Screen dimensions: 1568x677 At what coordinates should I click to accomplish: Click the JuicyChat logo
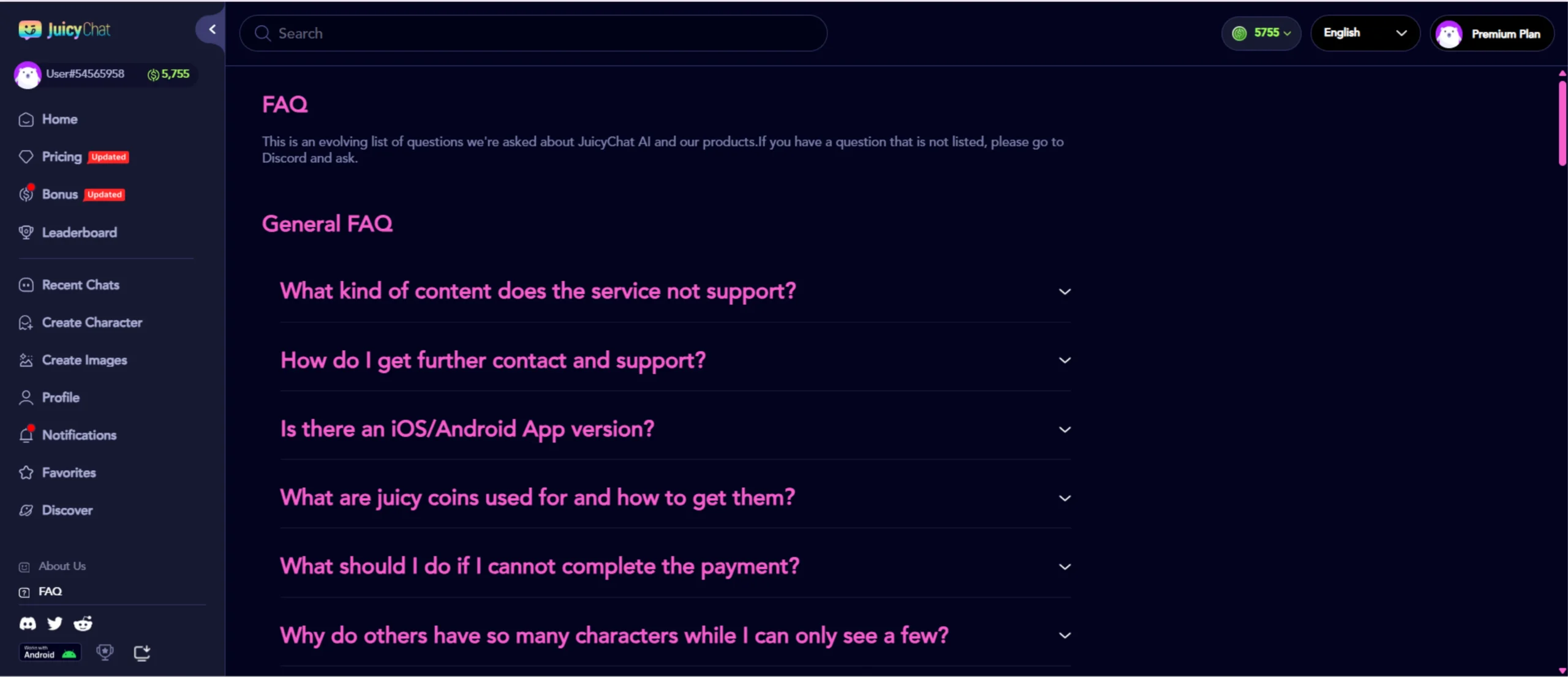64,29
